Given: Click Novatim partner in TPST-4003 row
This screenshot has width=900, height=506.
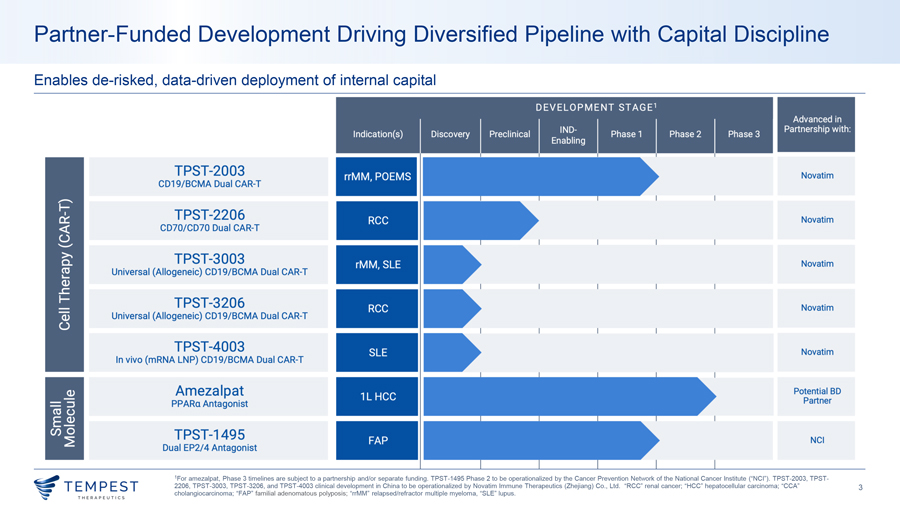Looking at the screenshot, I should coord(817,352).
